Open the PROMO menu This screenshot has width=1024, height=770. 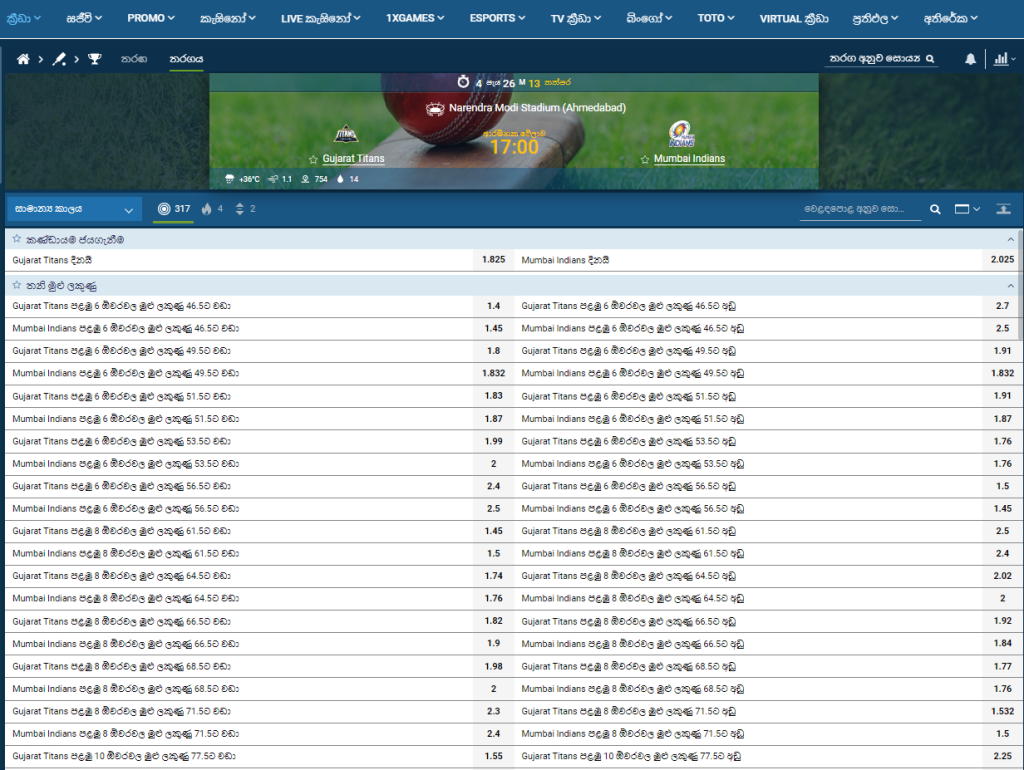pyautogui.click(x=151, y=18)
